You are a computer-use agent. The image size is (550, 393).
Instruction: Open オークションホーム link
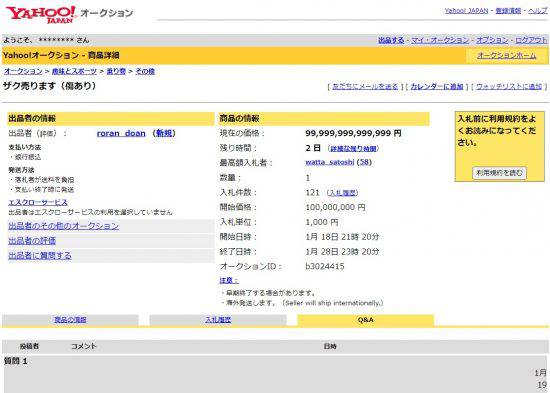coord(507,55)
